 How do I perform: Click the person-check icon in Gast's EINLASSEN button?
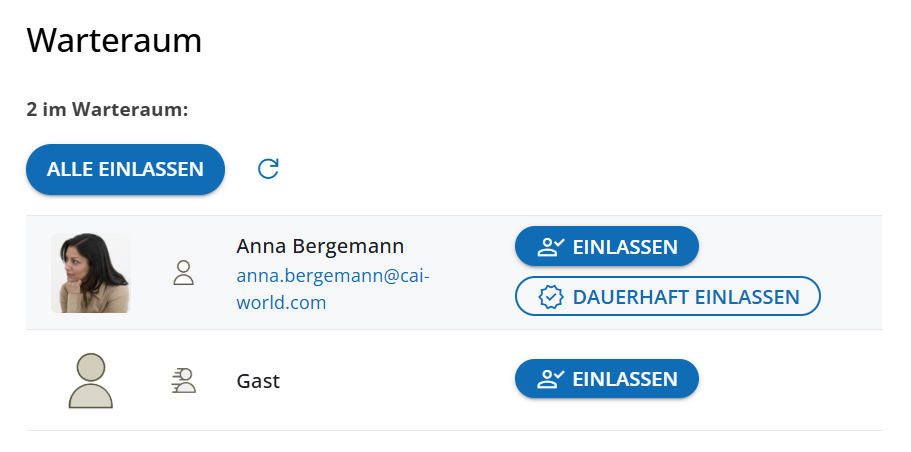pyautogui.click(x=551, y=380)
